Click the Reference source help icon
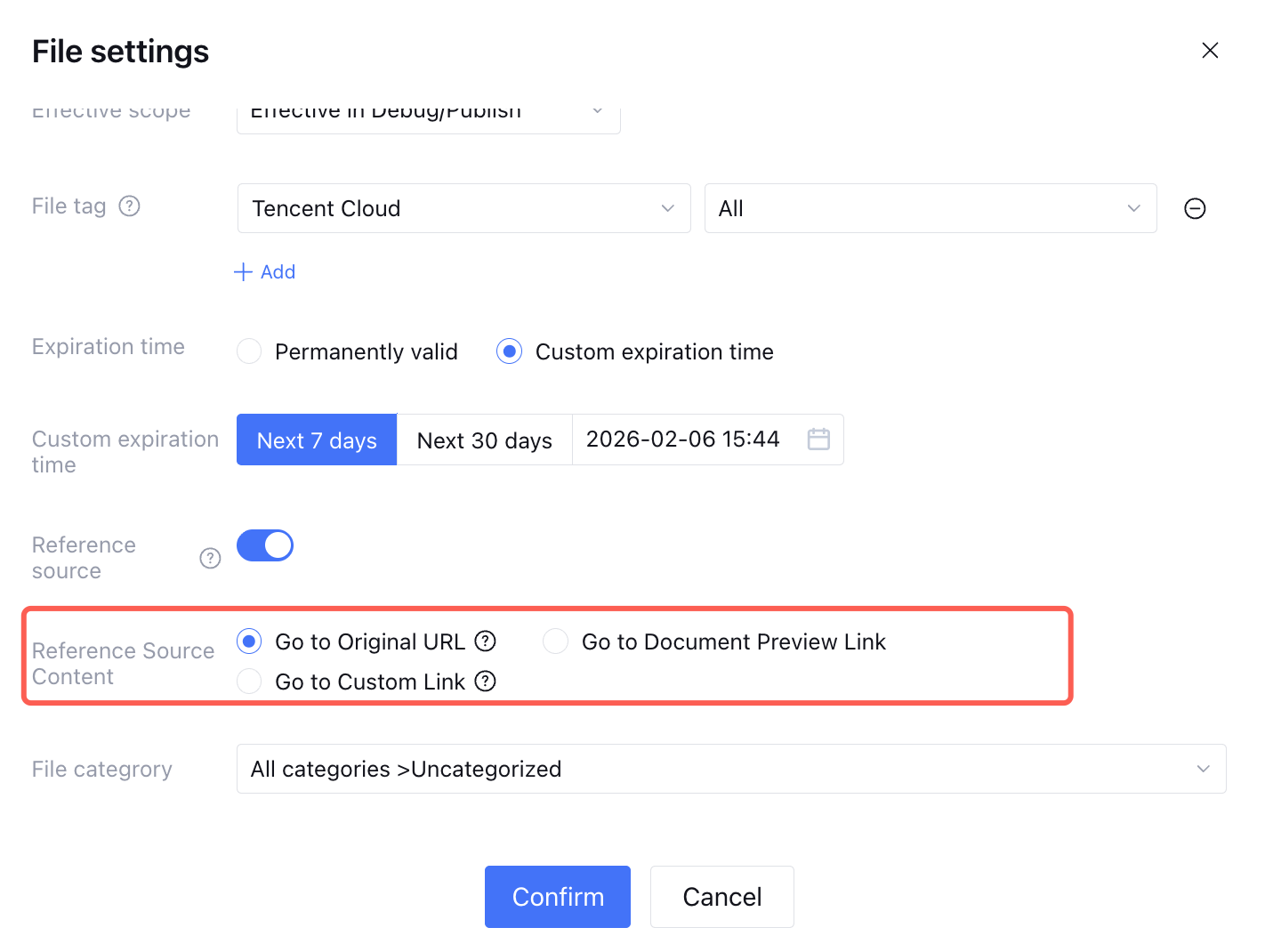The image size is (1265, 952). click(x=210, y=558)
